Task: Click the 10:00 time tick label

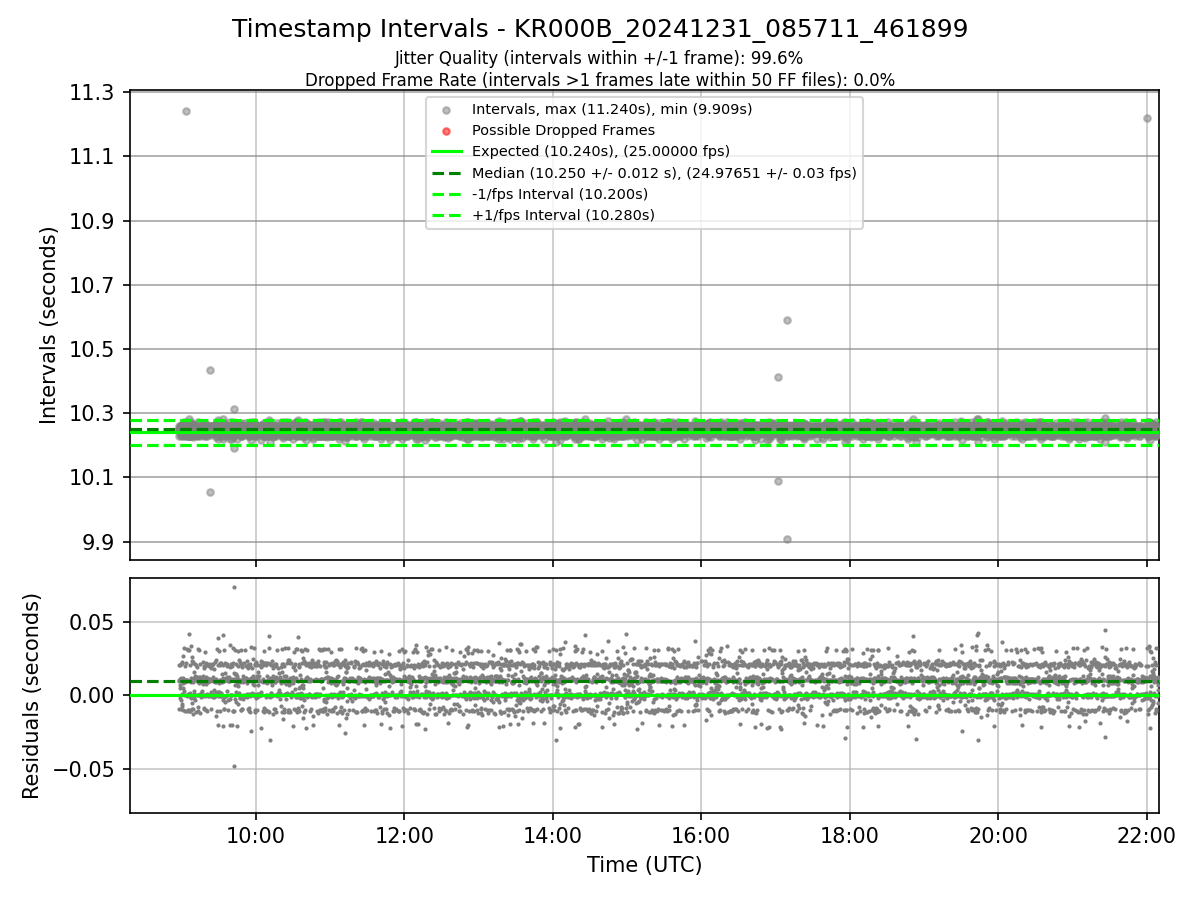Action: tap(256, 834)
